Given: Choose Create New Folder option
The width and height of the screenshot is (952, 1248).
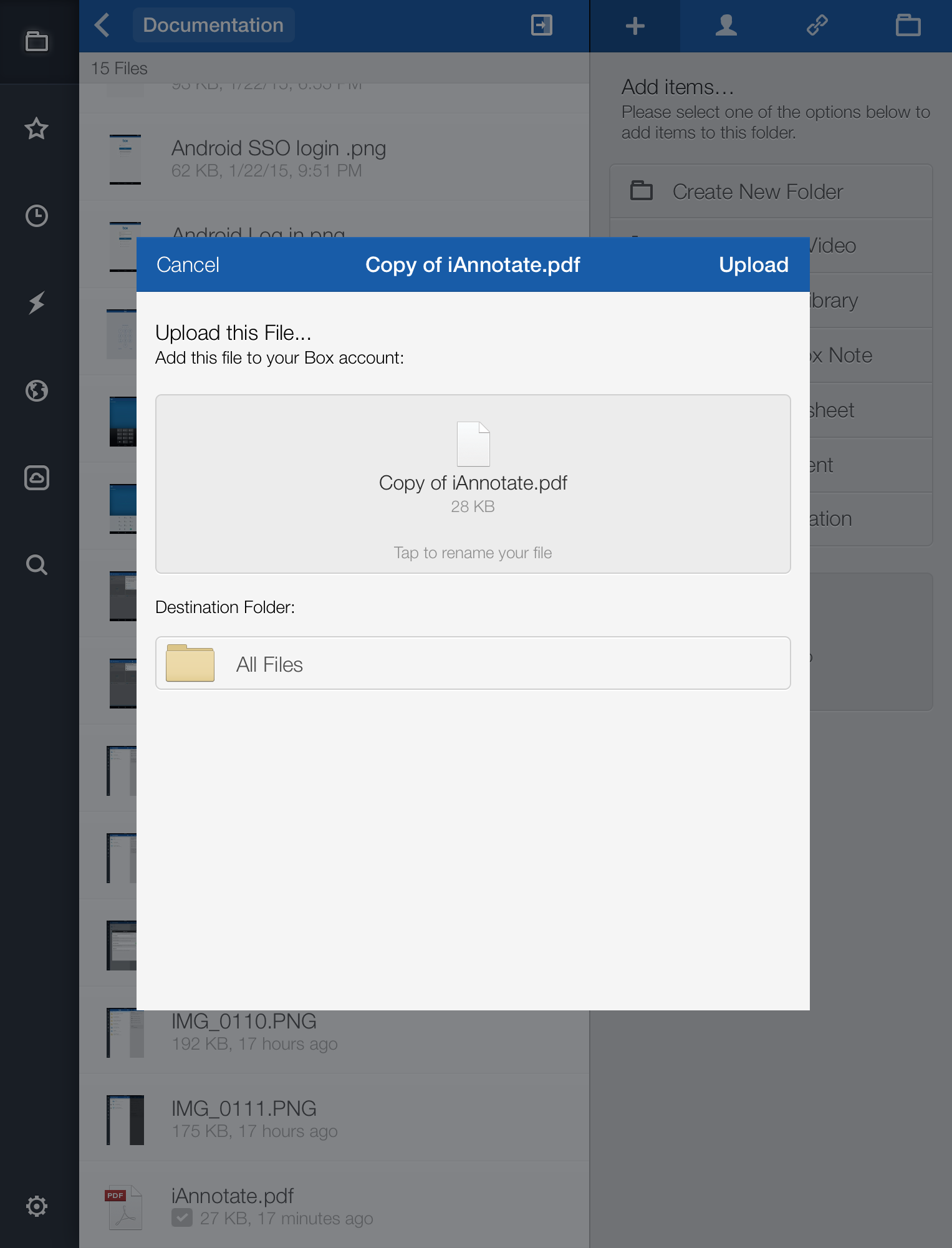Looking at the screenshot, I should pyautogui.click(x=771, y=191).
